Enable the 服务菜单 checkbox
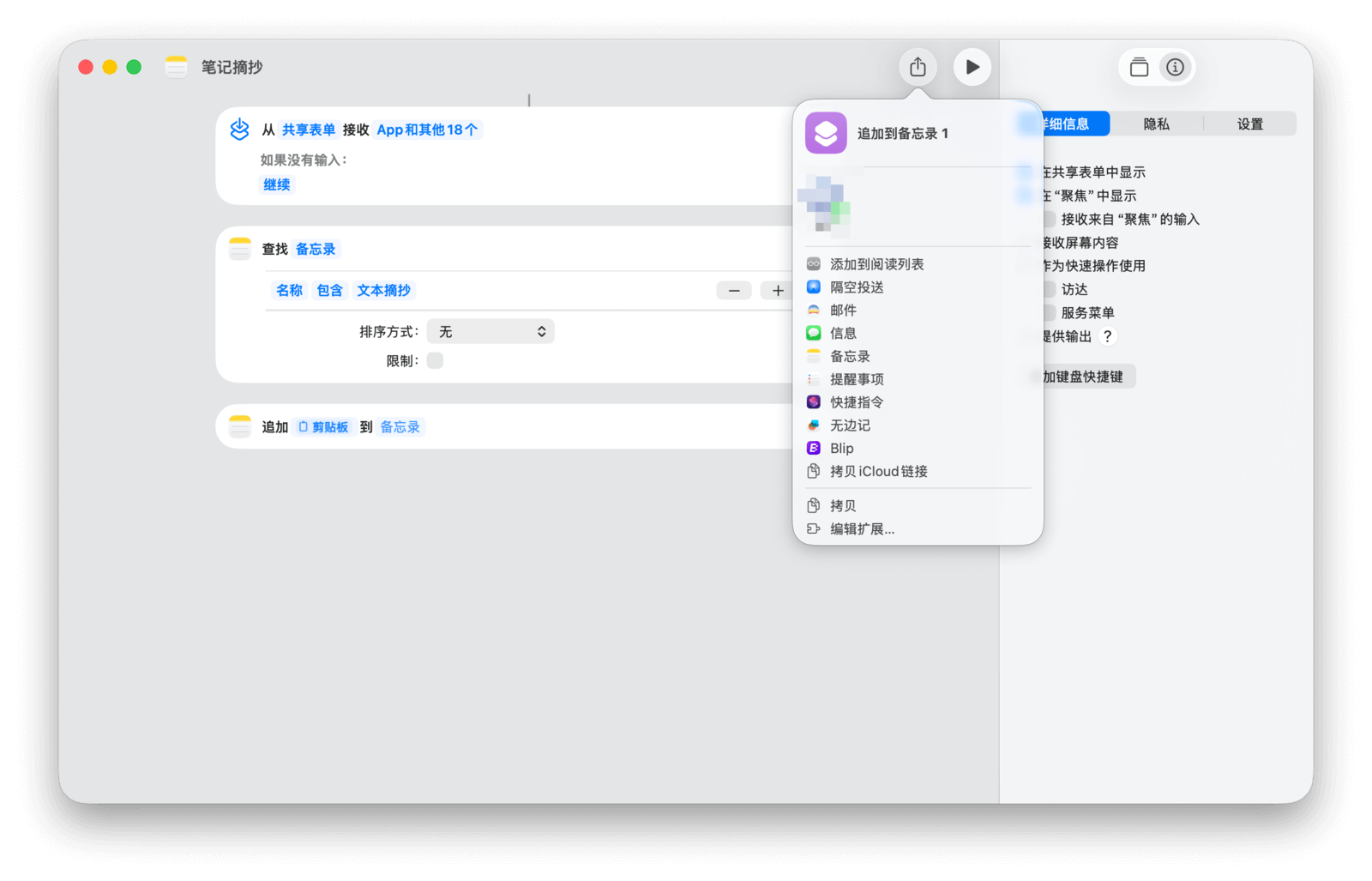Viewport: 1372px width, 881px height. click(1049, 313)
